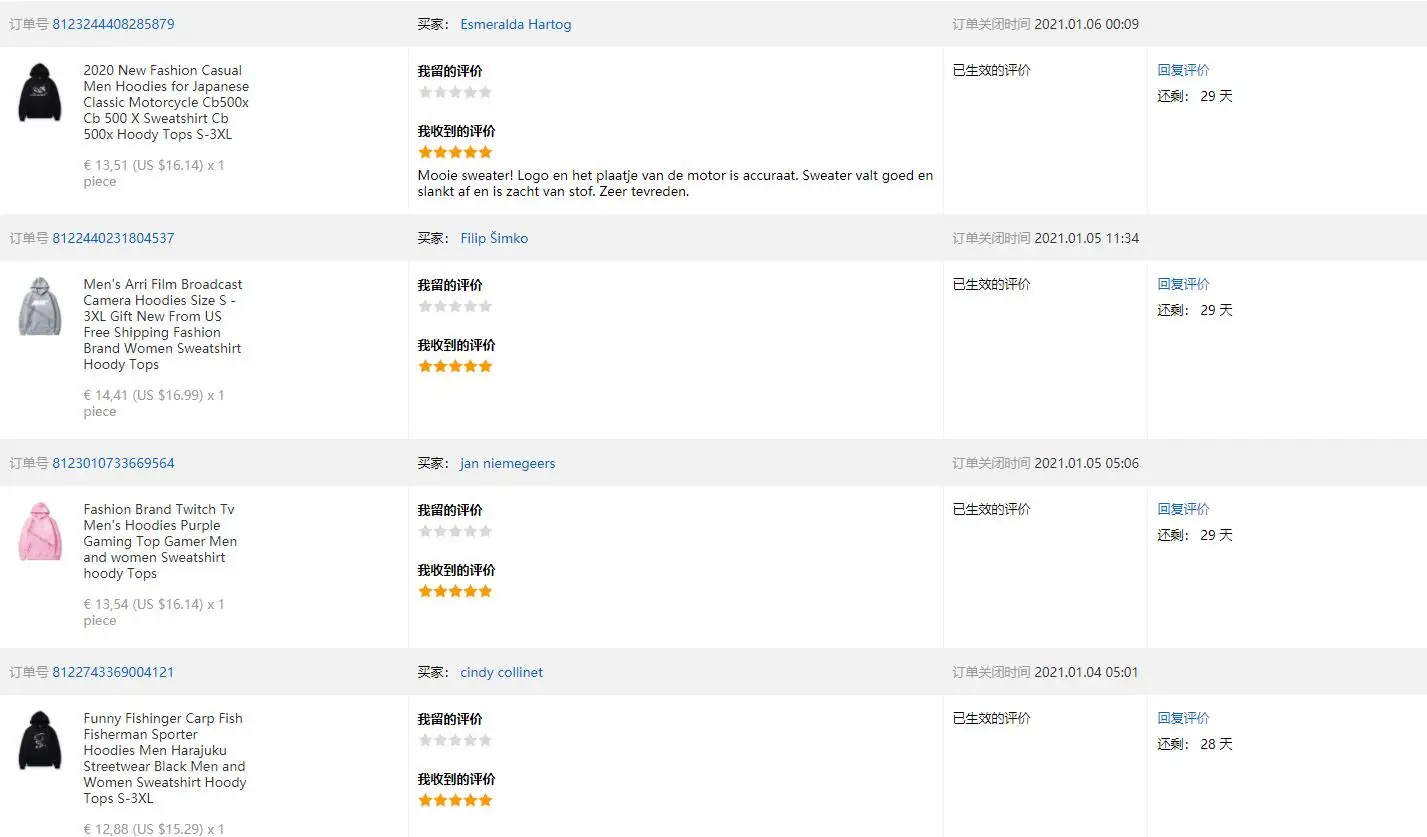Click black Motorcycle hoodie thumbnail

click(40, 92)
